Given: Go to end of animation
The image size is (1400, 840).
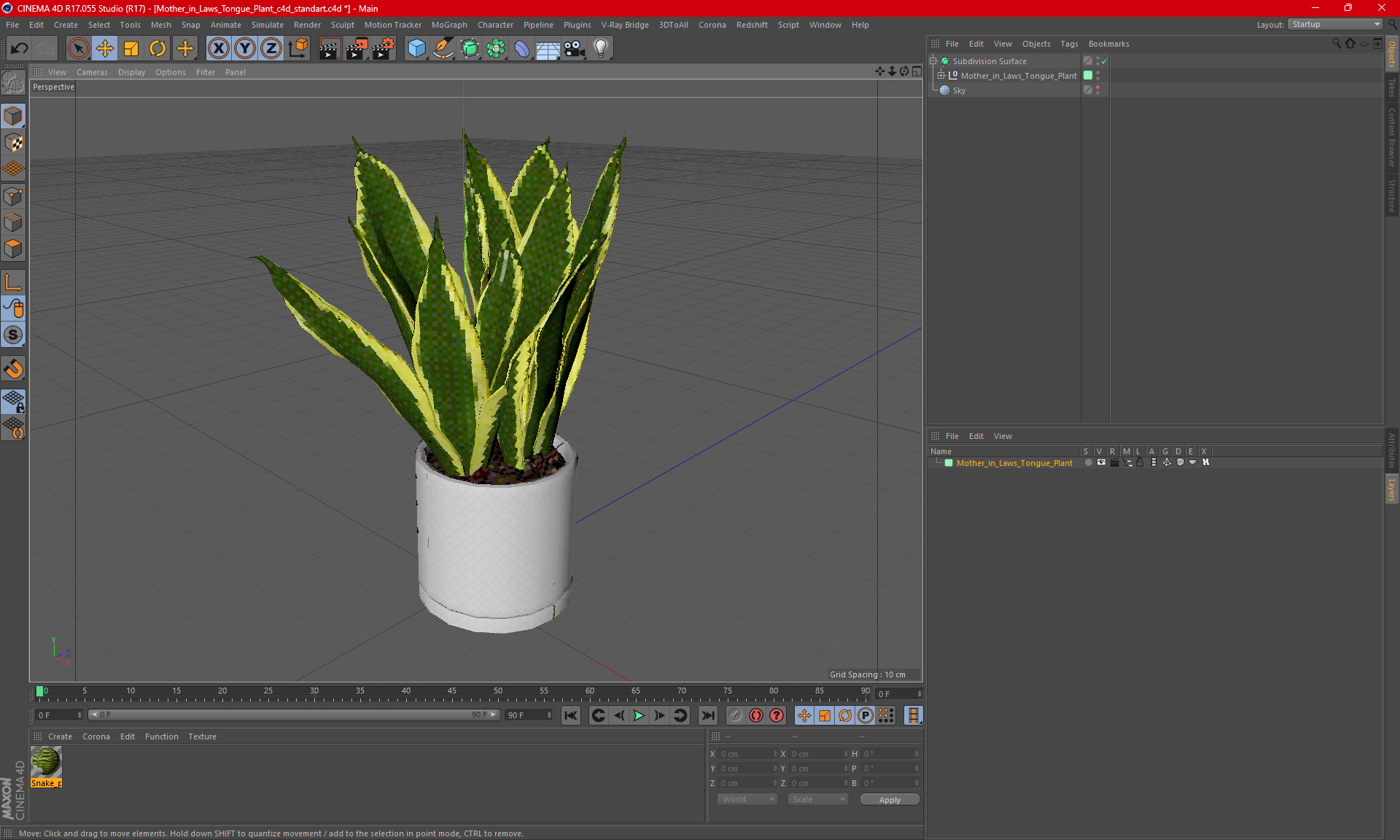Looking at the screenshot, I should (708, 716).
